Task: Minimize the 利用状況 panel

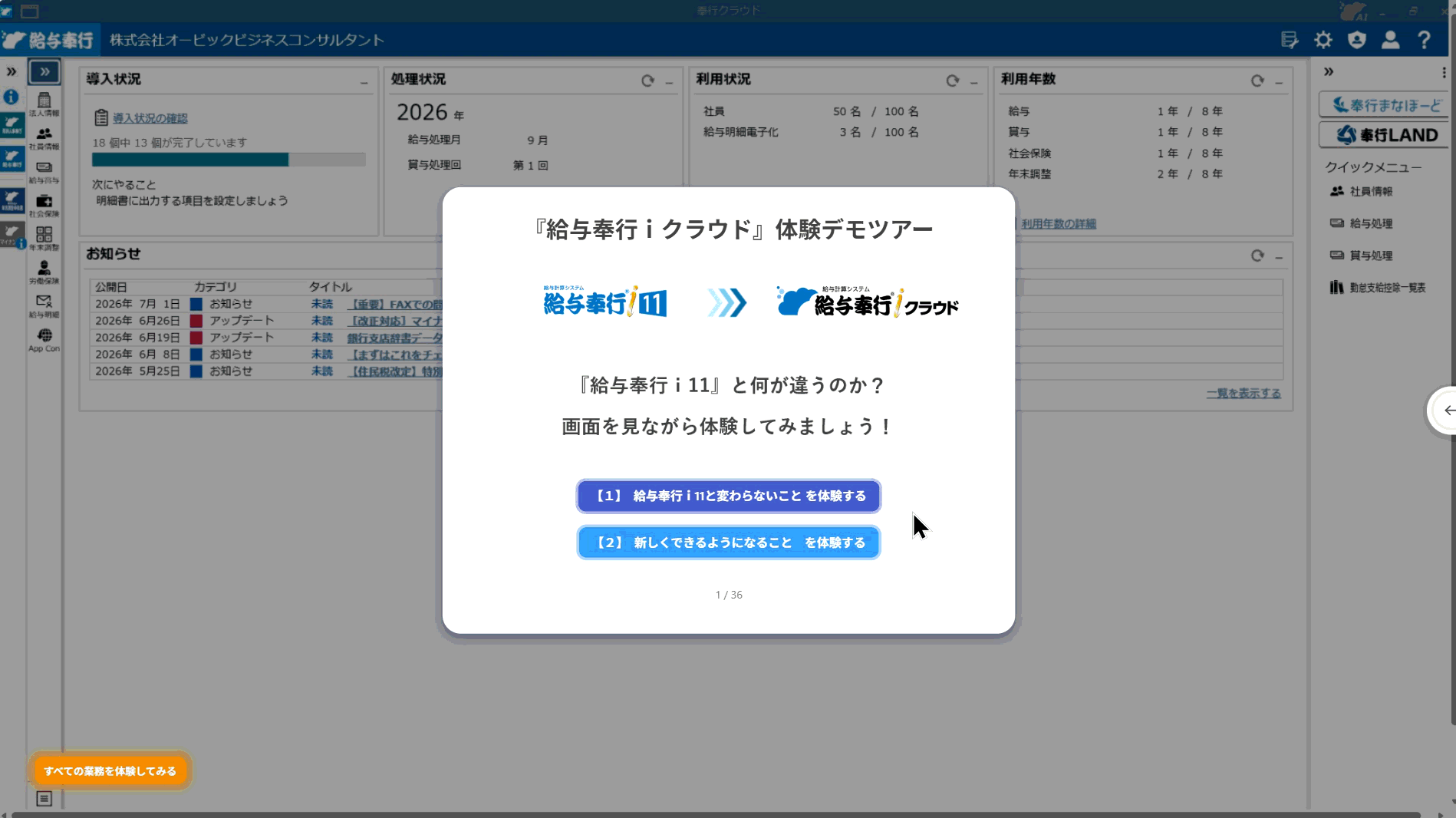Action: pyautogui.click(x=974, y=81)
